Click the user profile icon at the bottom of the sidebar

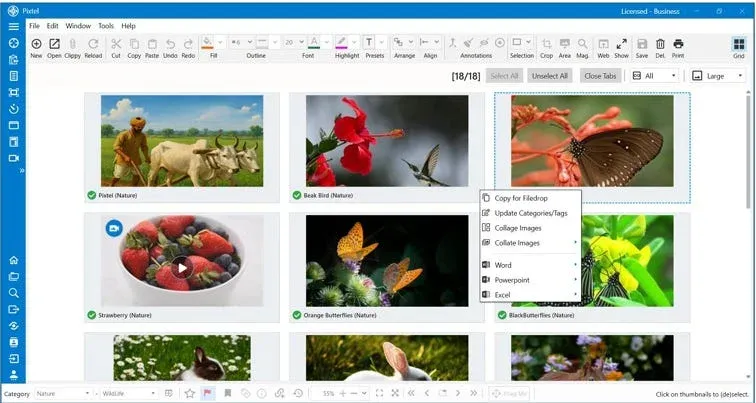pos(14,375)
